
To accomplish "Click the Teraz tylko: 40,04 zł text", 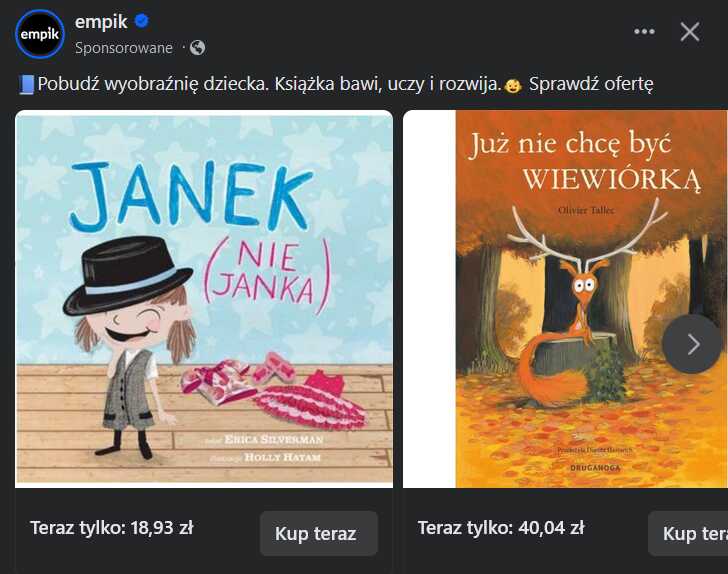I will (x=500, y=528).
